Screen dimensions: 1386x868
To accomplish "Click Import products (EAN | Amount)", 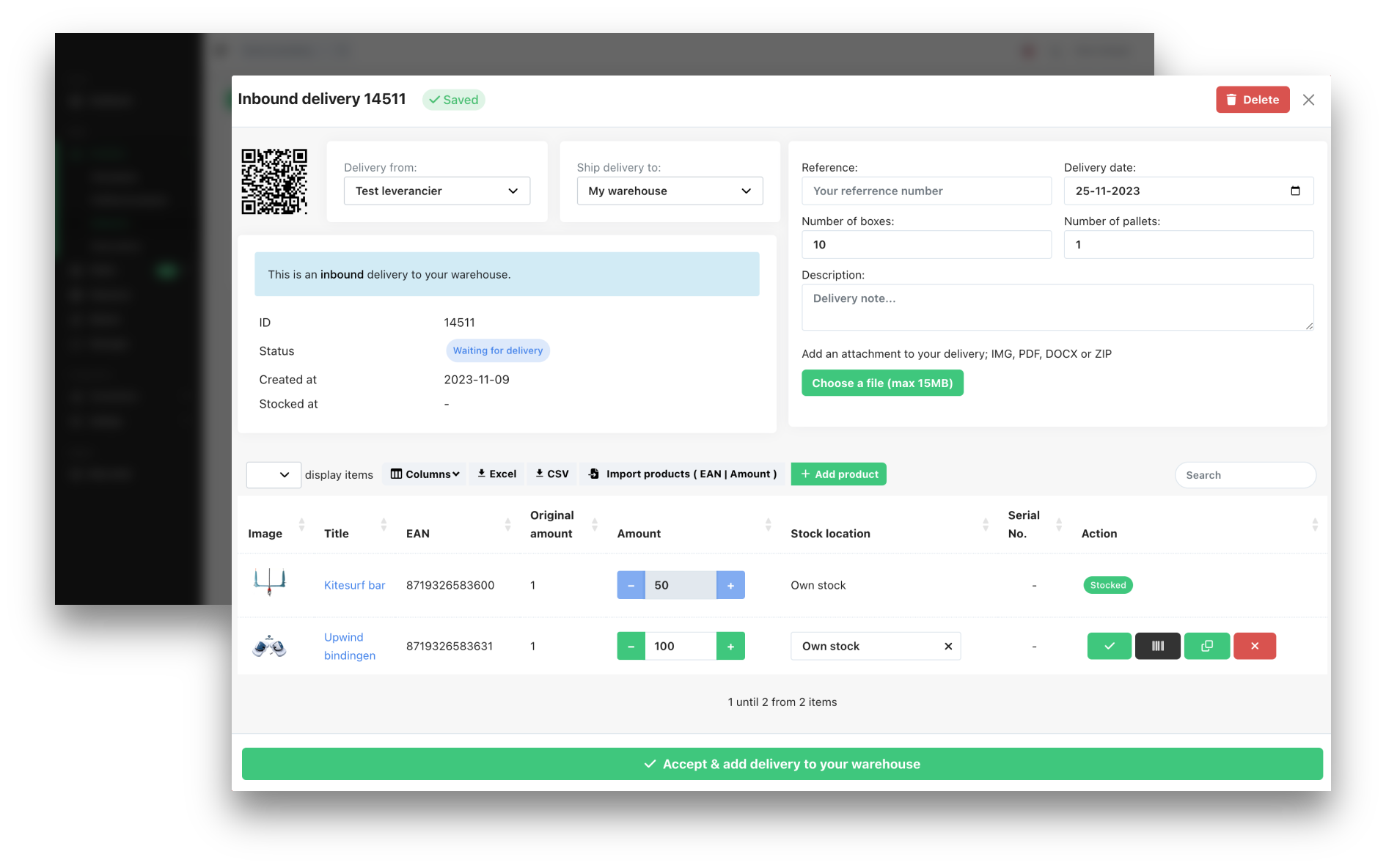I will 683,474.
